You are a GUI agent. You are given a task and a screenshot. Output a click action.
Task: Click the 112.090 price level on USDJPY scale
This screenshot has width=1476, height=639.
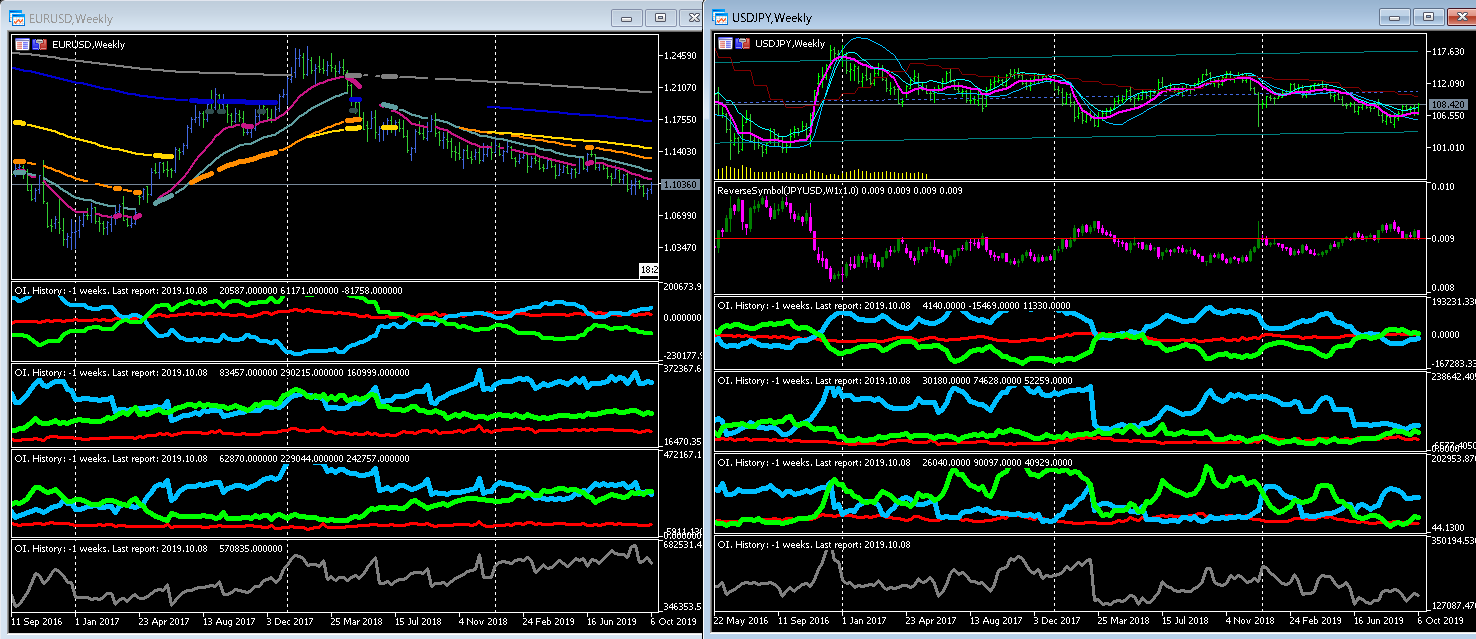1448,84
